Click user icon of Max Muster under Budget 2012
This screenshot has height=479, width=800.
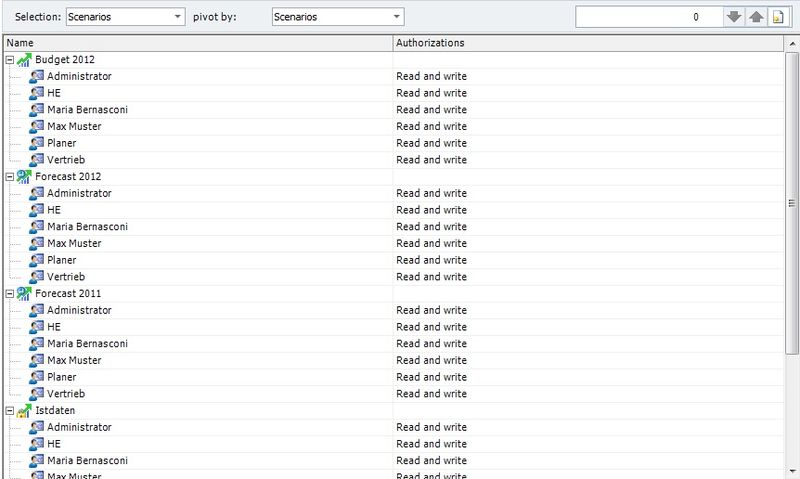pos(36,127)
